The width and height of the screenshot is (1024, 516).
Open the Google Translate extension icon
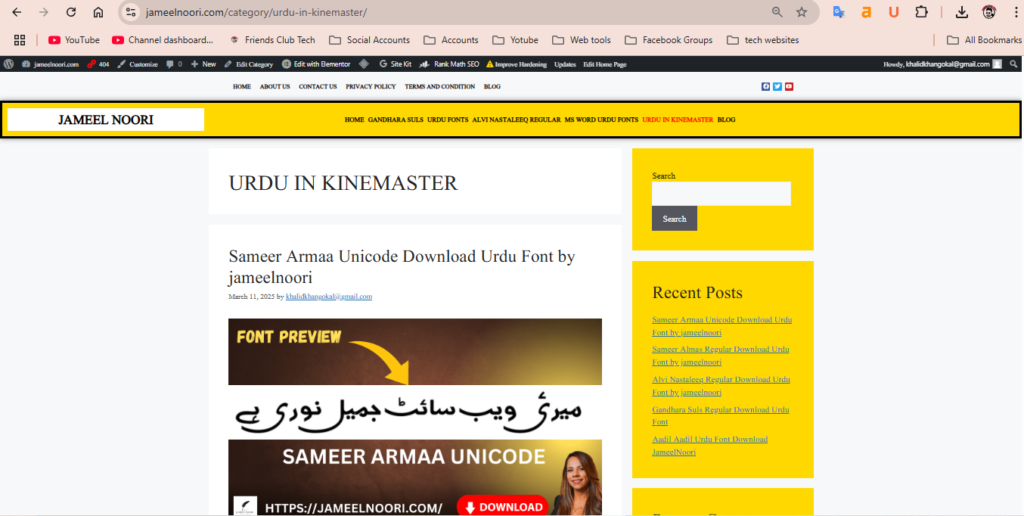838,12
